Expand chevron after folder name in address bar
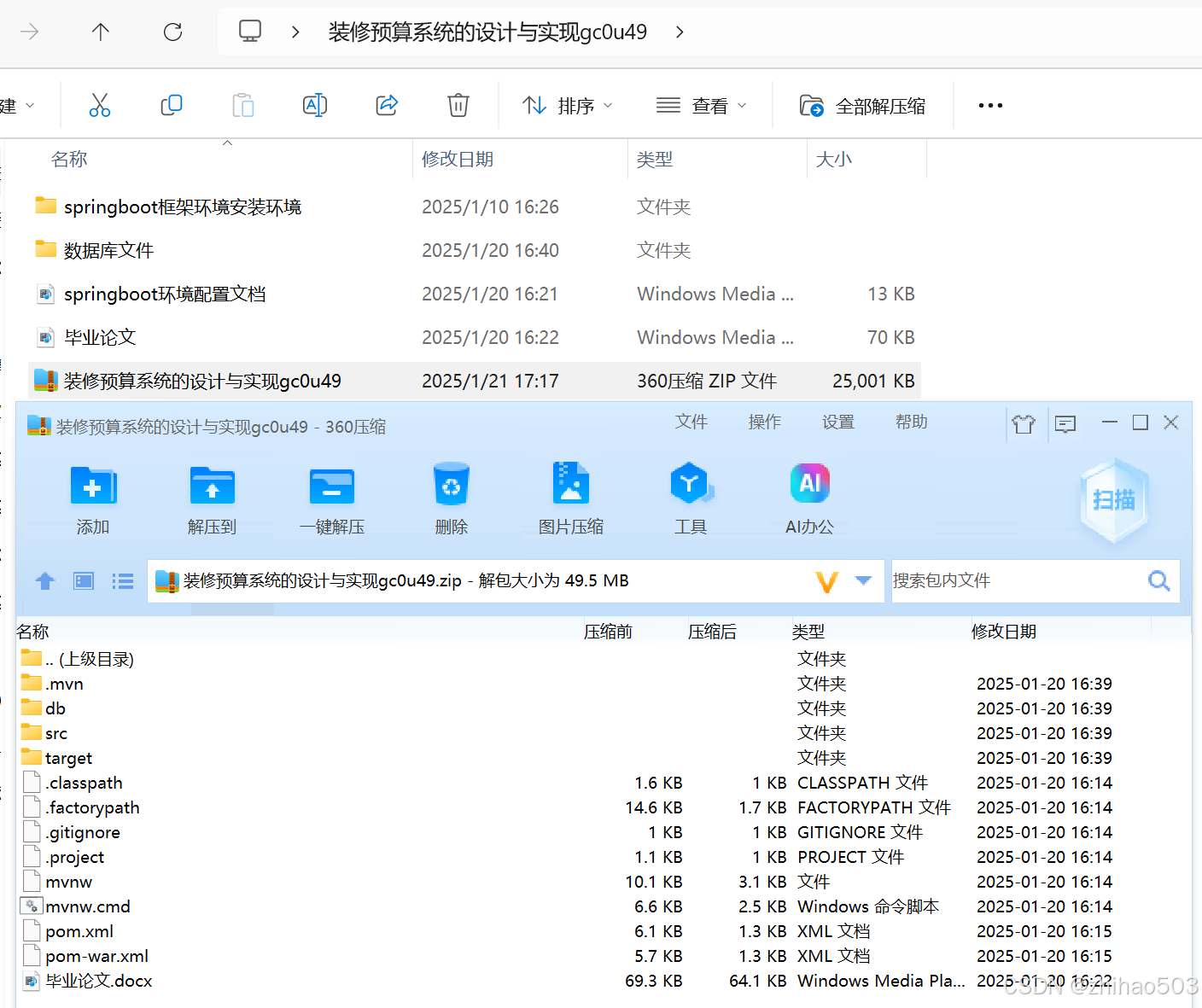The height and width of the screenshot is (1008, 1202). tap(680, 32)
